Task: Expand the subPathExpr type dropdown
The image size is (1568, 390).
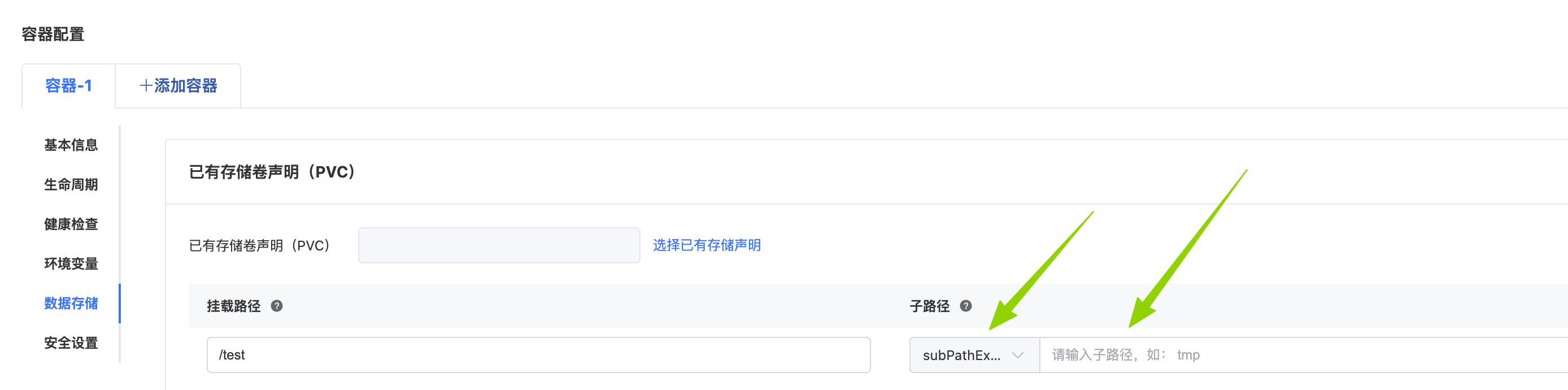Action: pyautogui.click(x=974, y=356)
